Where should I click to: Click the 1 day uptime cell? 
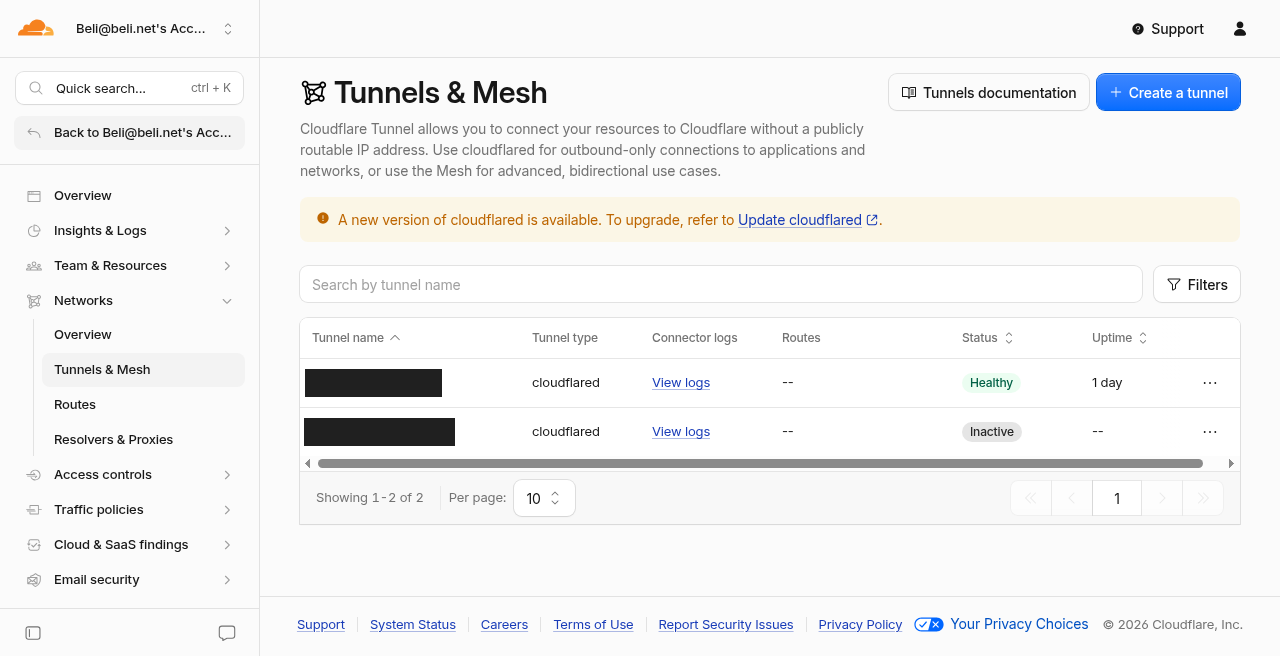tap(1107, 383)
